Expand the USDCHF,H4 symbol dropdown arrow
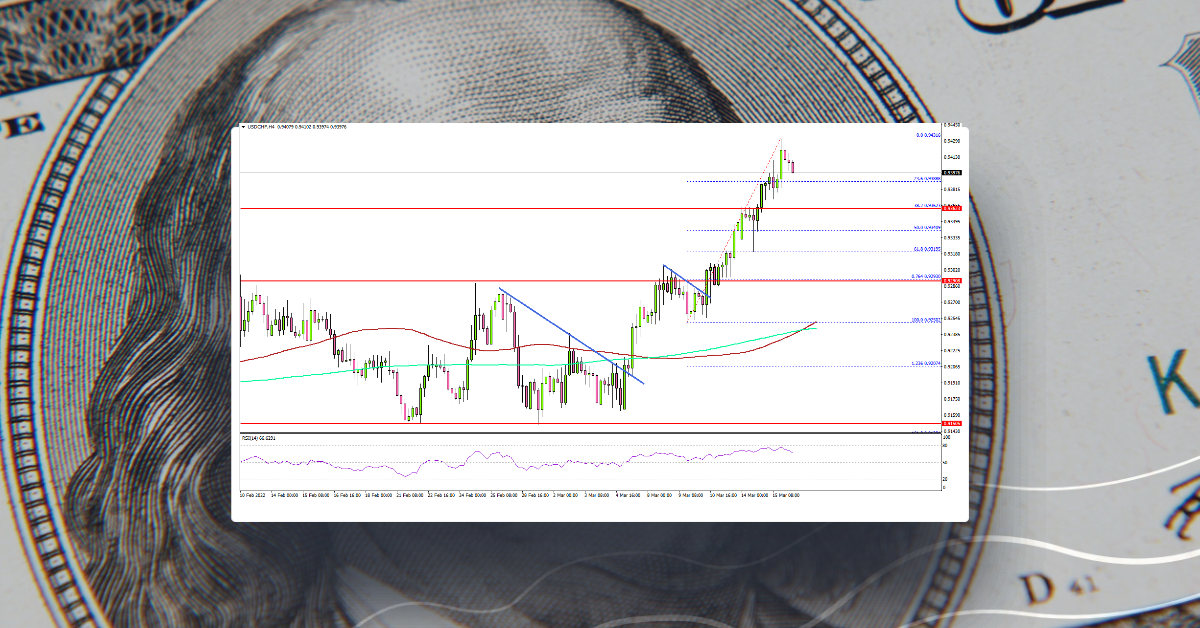Viewport: 1200px width, 628px height. pos(243,128)
